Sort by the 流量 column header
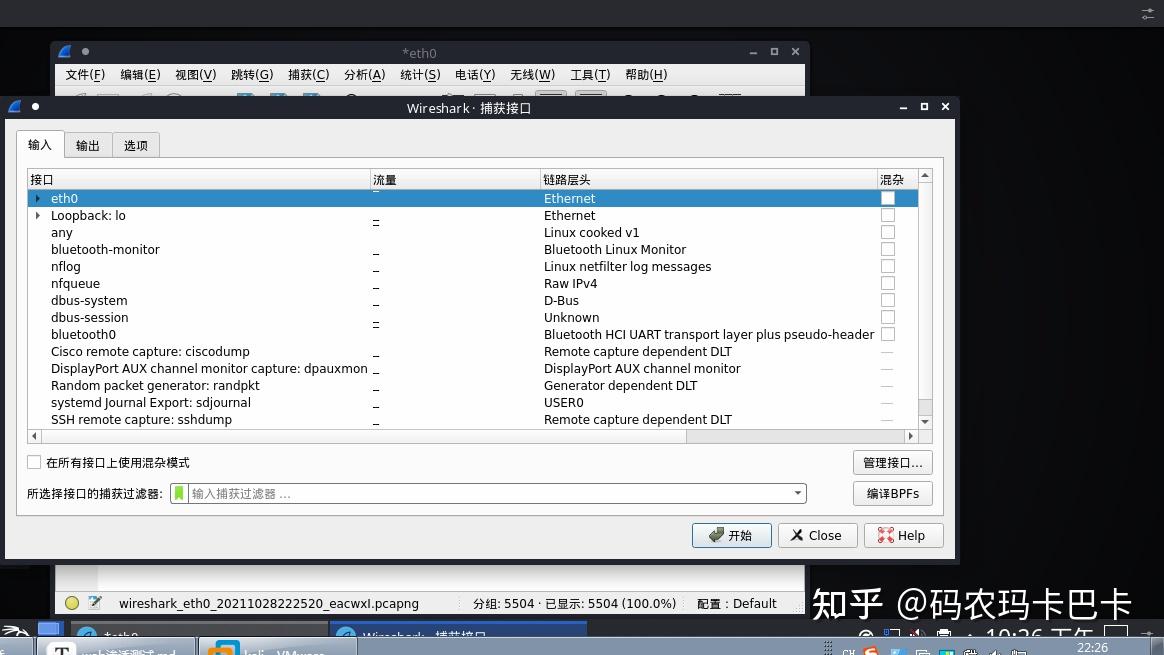The width and height of the screenshot is (1164, 655). point(455,180)
